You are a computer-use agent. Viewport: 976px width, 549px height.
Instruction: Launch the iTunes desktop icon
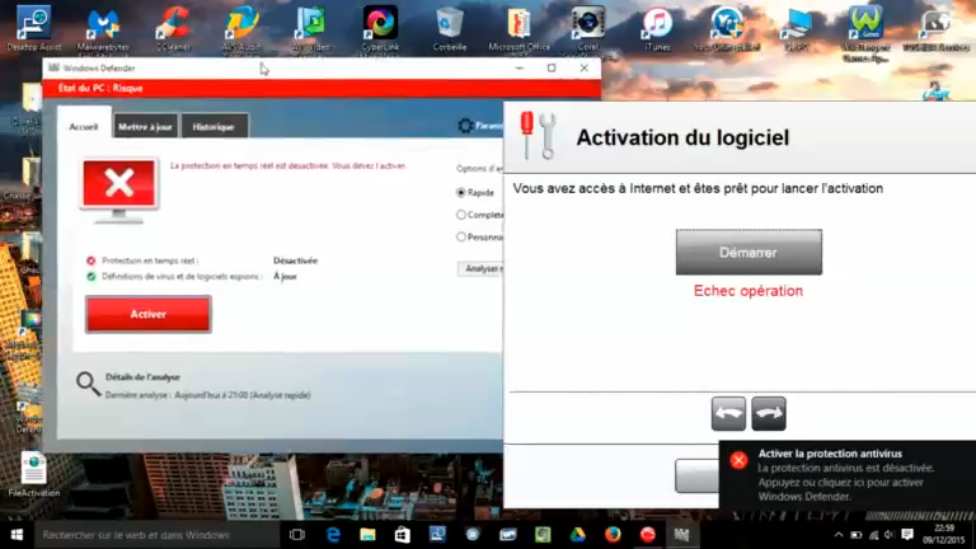657,27
